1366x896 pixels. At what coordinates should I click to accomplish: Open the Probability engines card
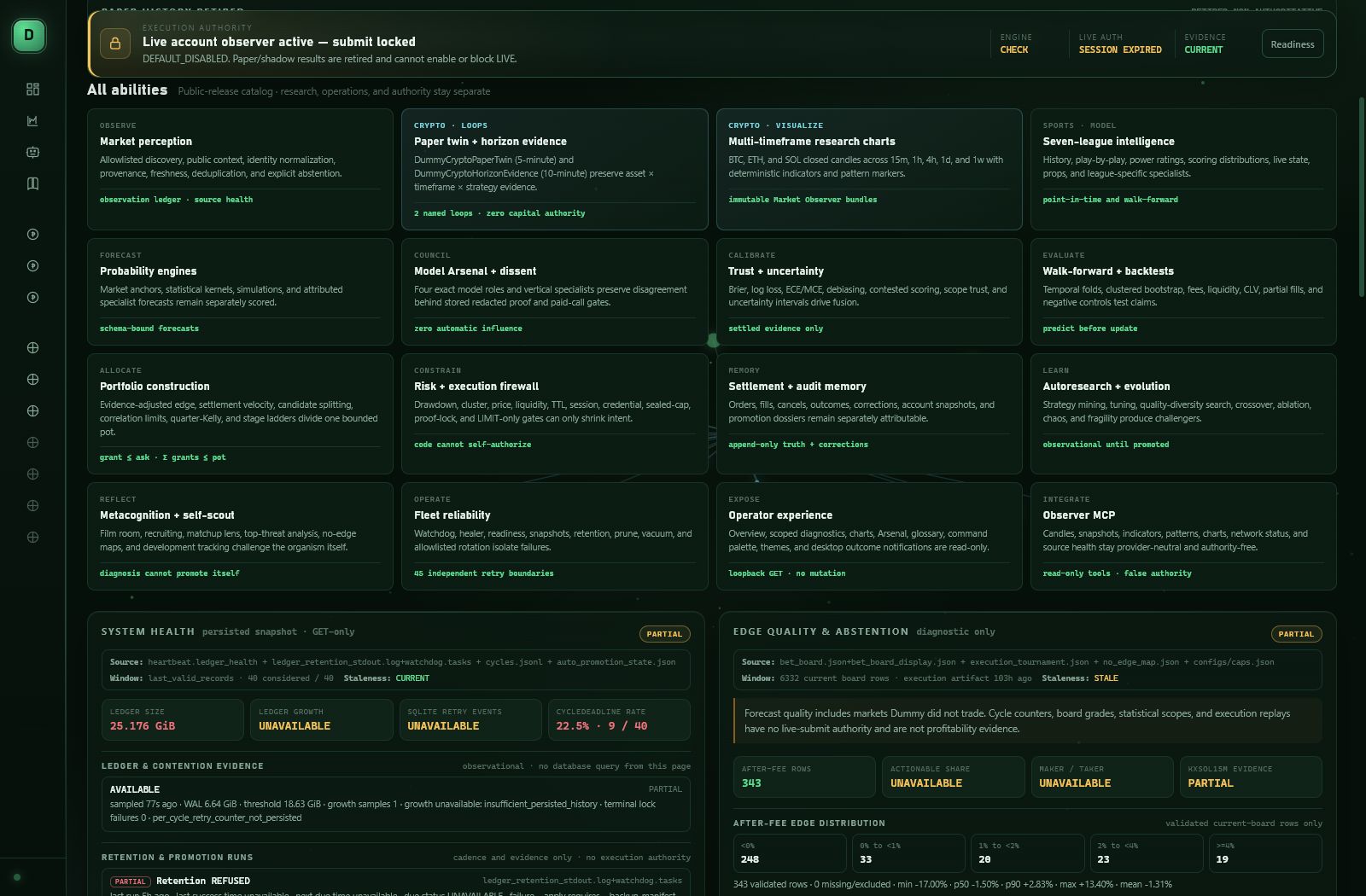pos(240,292)
